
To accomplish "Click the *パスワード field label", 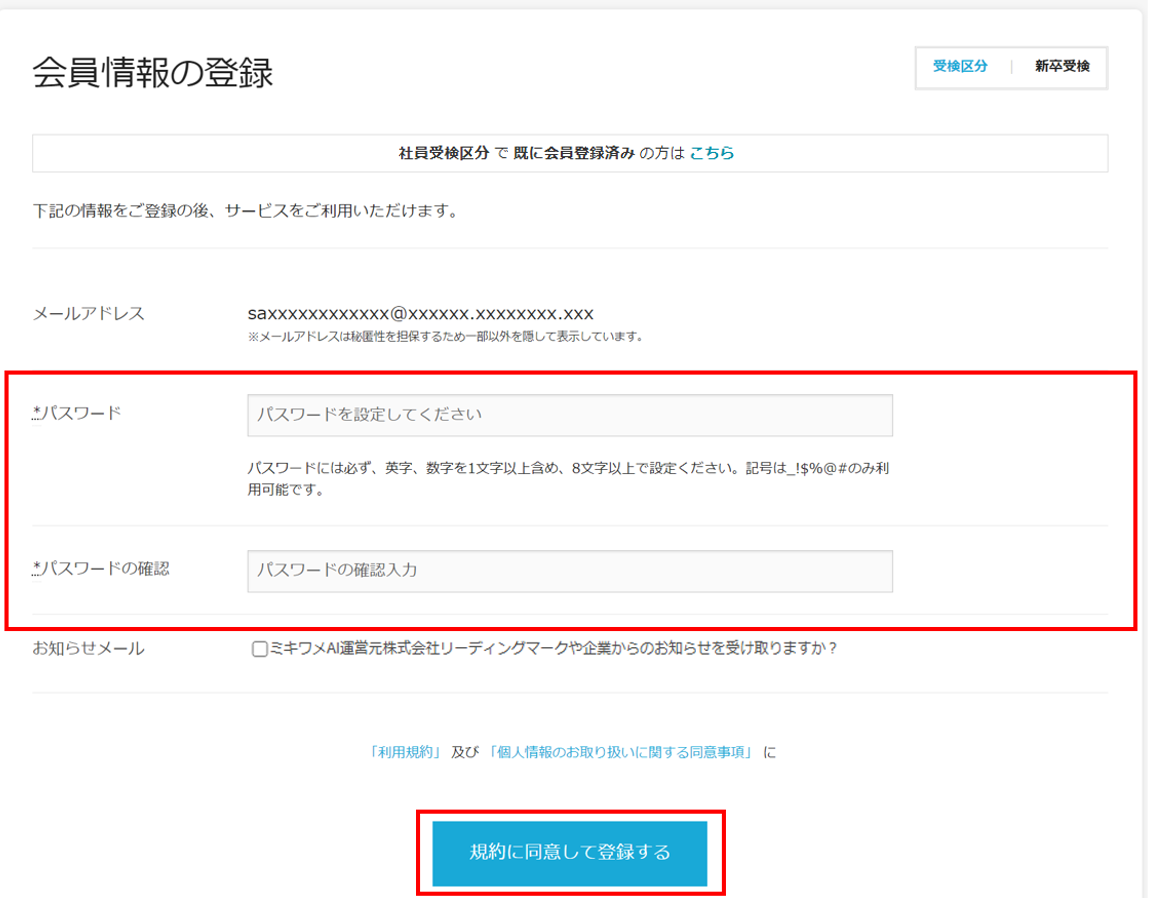I will click(77, 413).
